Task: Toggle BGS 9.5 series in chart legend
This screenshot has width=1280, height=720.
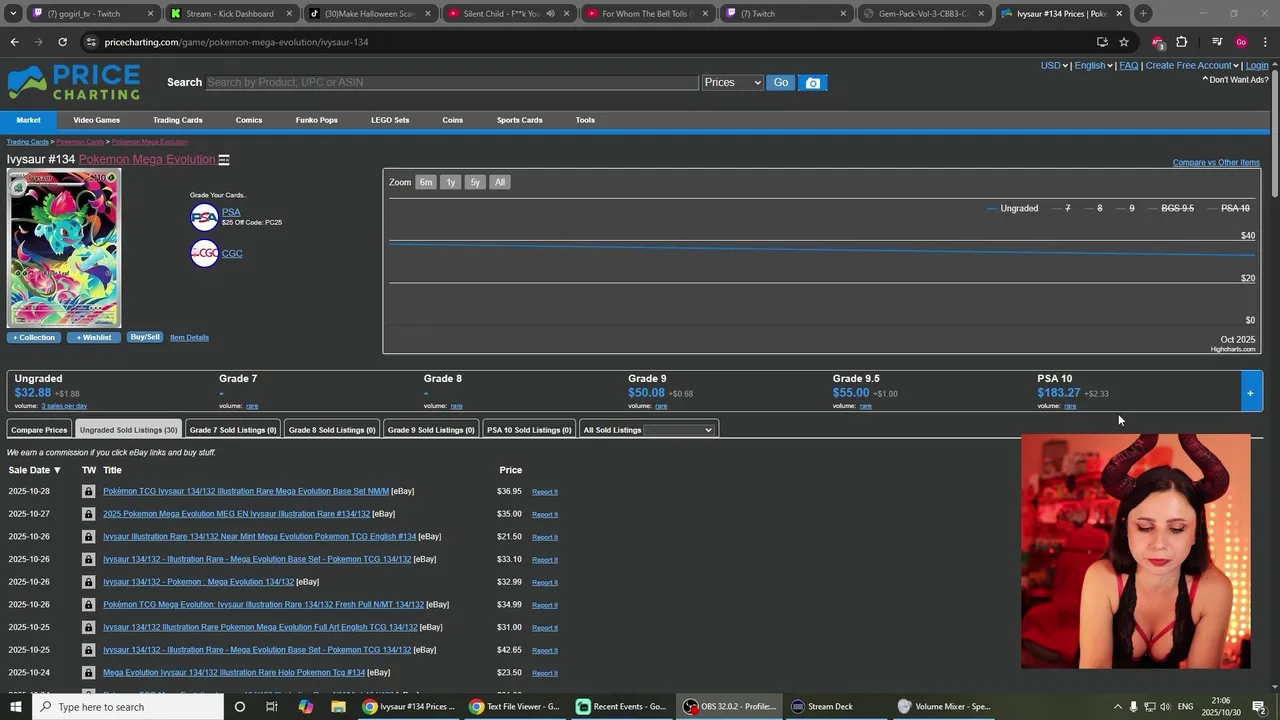Action: (x=1170, y=208)
